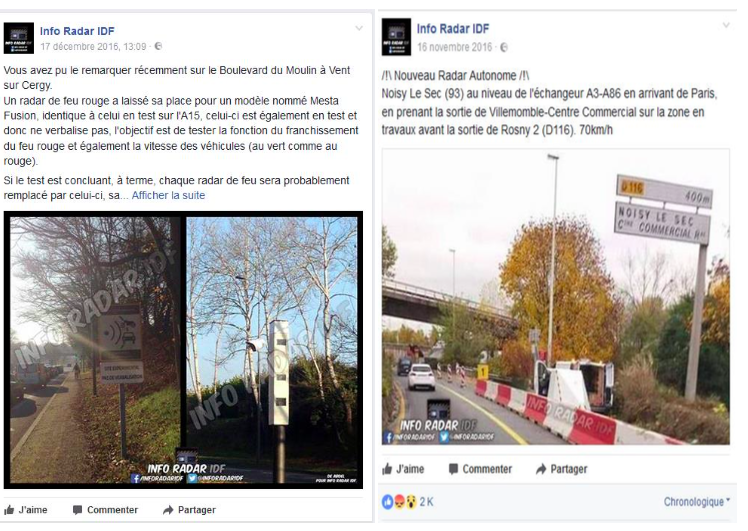
Task: Like the Noisy Le Sec radar post
Action: point(403,469)
